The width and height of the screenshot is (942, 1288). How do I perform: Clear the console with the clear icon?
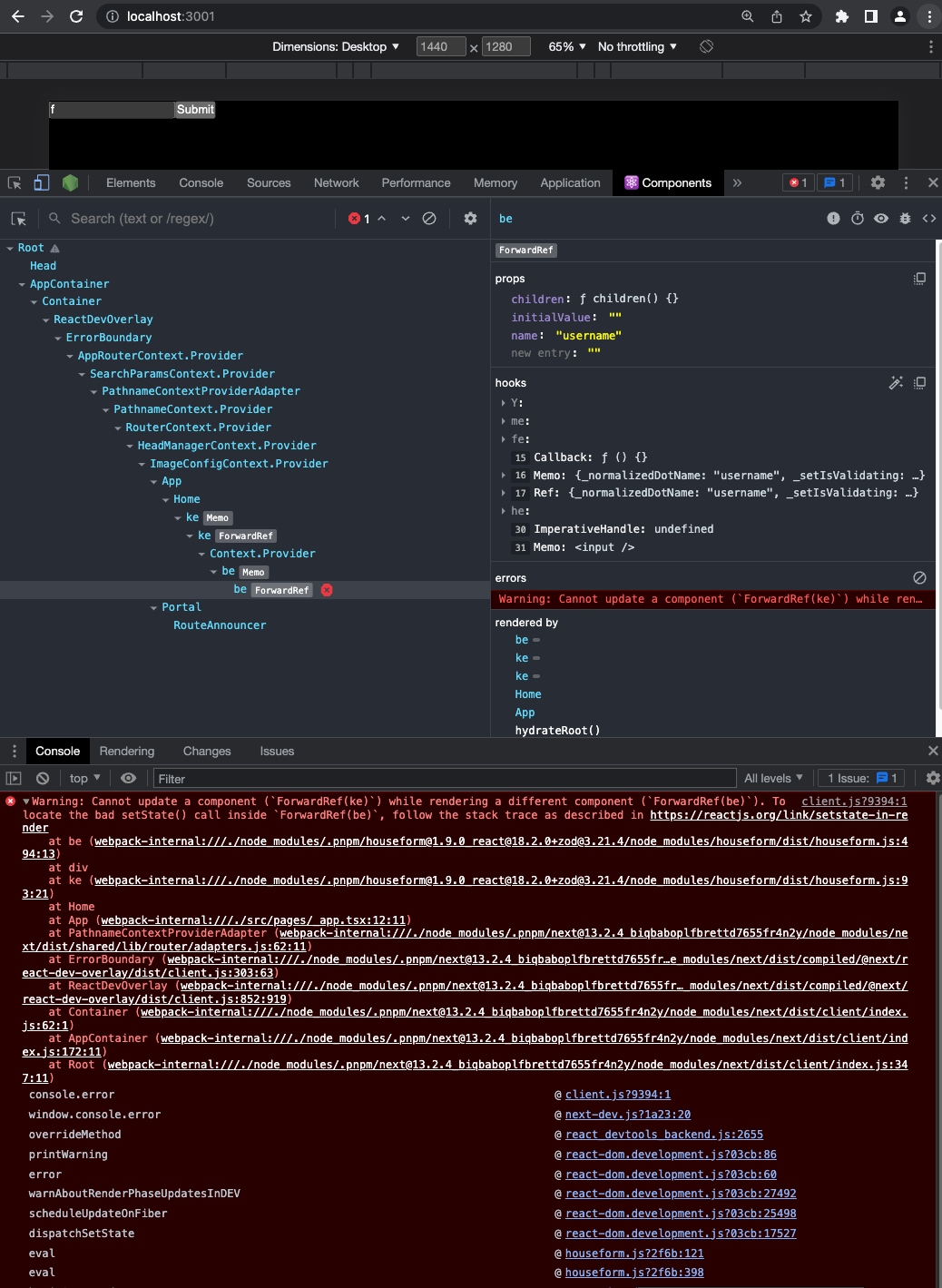(x=42, y=778)
